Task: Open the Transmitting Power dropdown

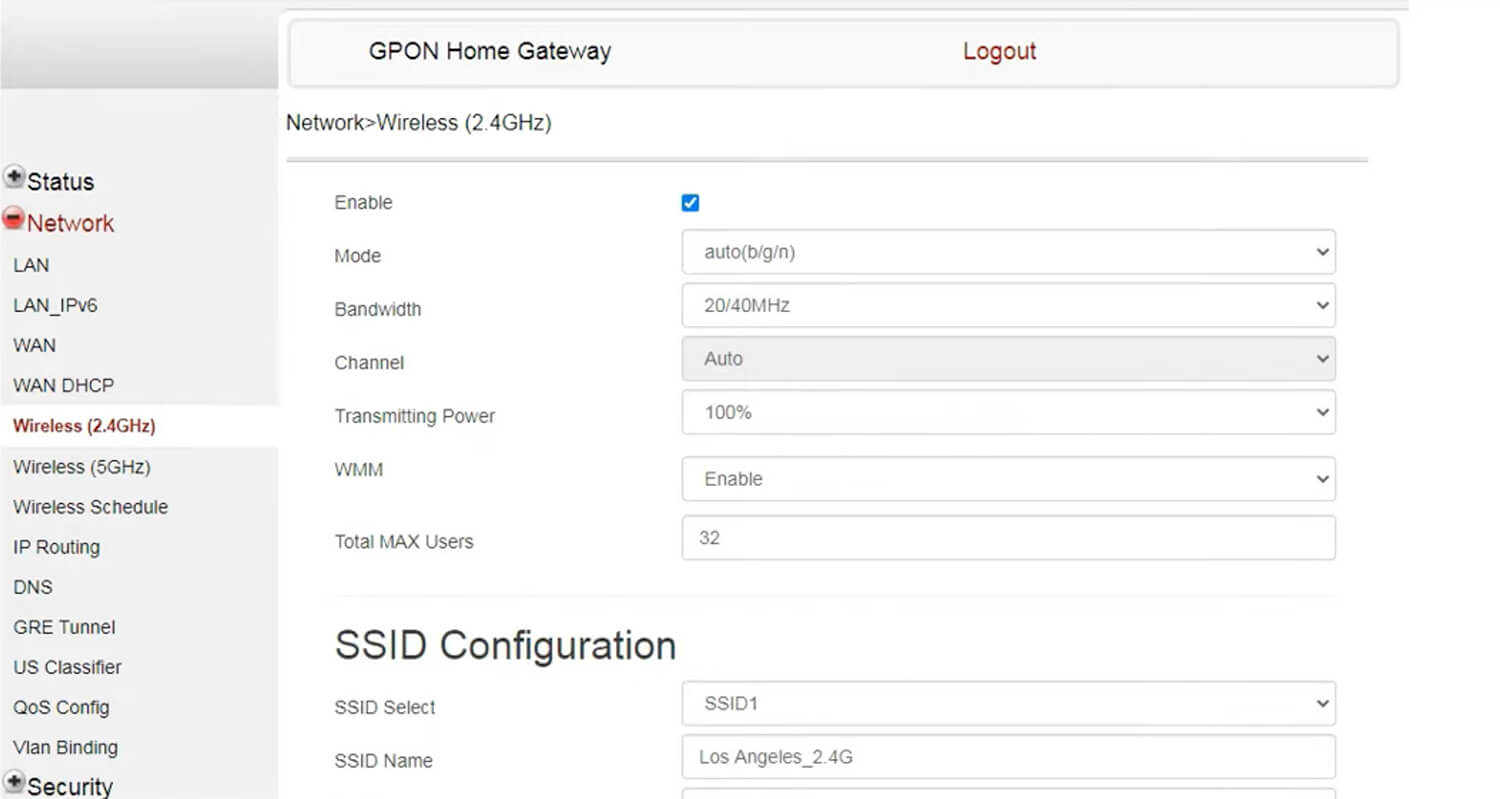Action: pyautogui.click(x=1008, y=412)
